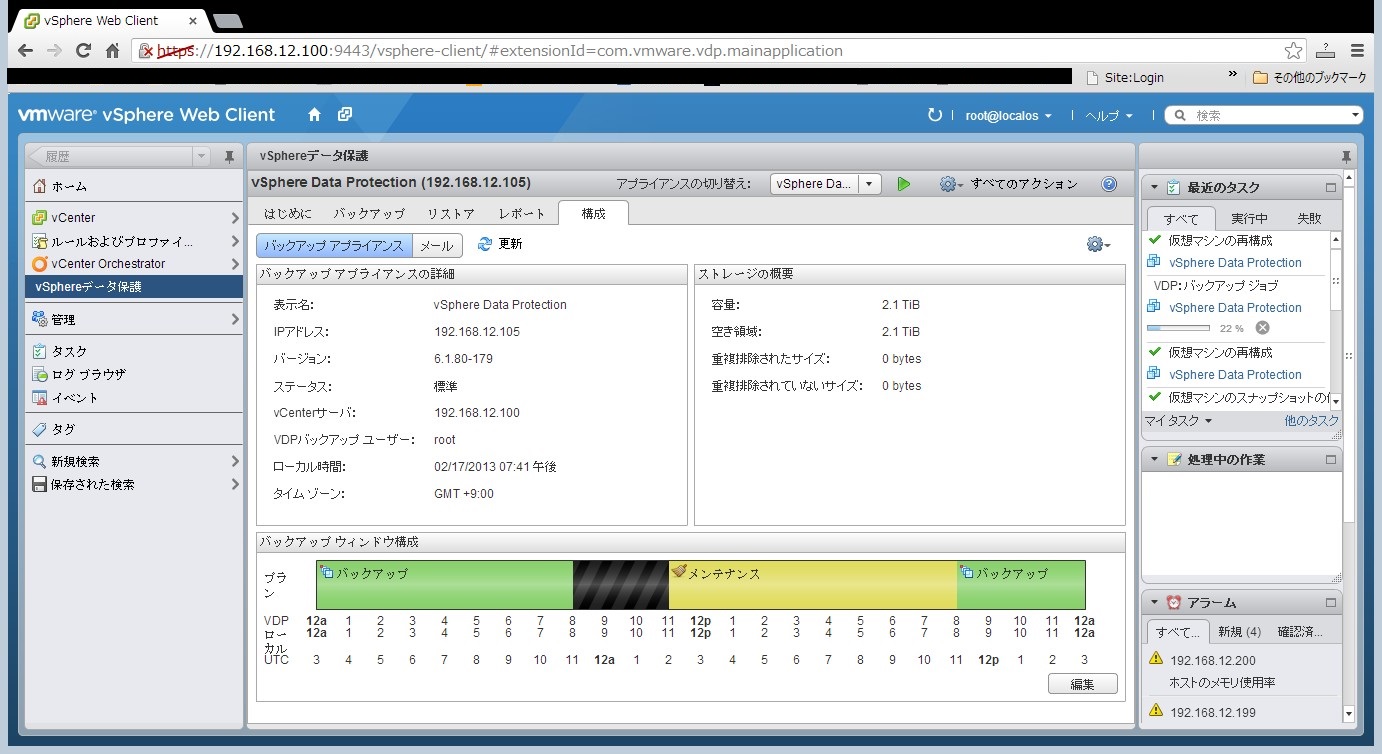This screenshot has width=1382, height=754.
Task: Click the warning icon for 192.168.12.199
Action: click(x=1156, y=711)
